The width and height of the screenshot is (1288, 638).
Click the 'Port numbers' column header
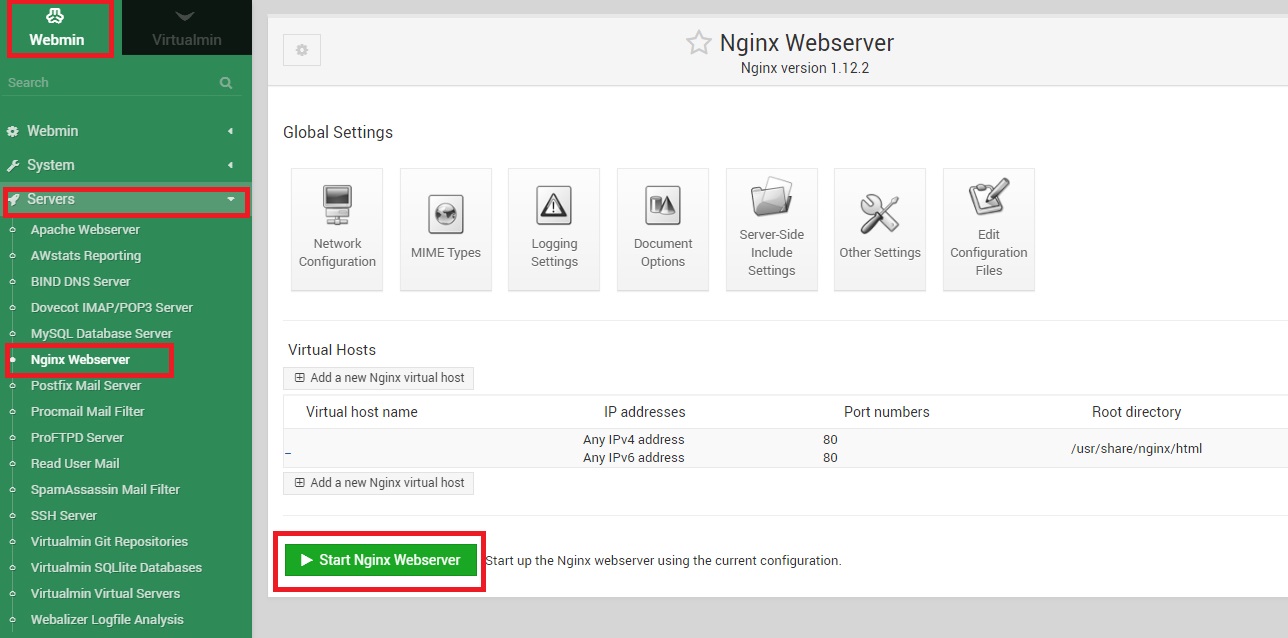(x=887, y=412)
